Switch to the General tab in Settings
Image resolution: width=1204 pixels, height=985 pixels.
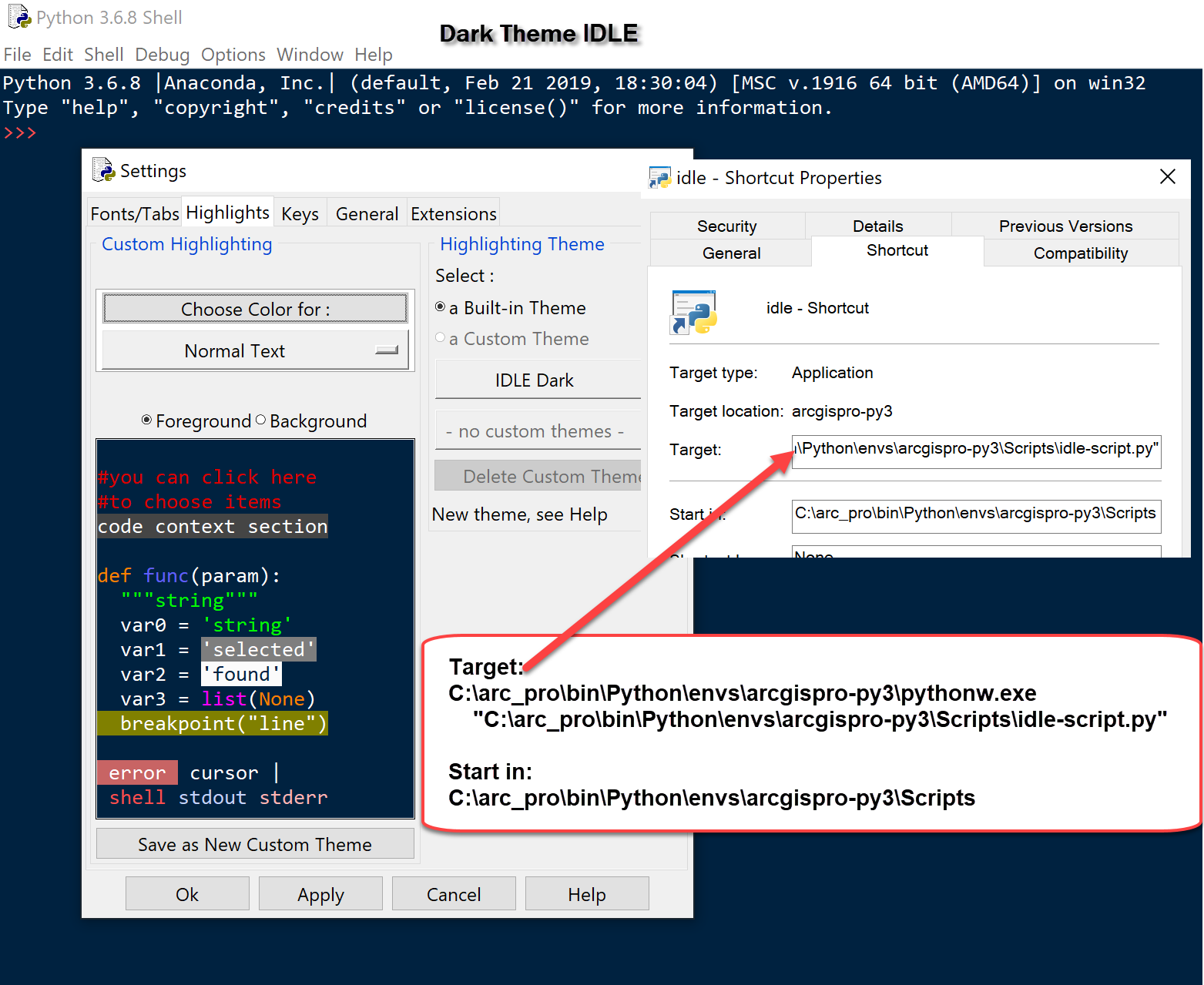(367, 213)
